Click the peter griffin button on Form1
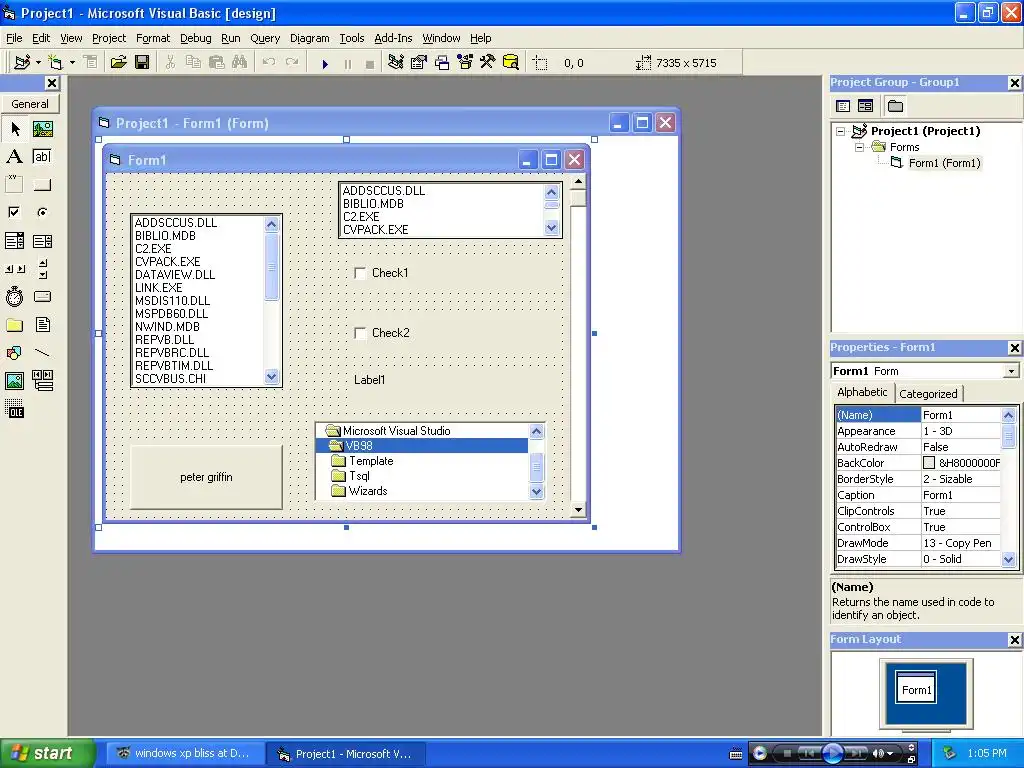Screen dimensions: 1024x768 tap(206, 477)
